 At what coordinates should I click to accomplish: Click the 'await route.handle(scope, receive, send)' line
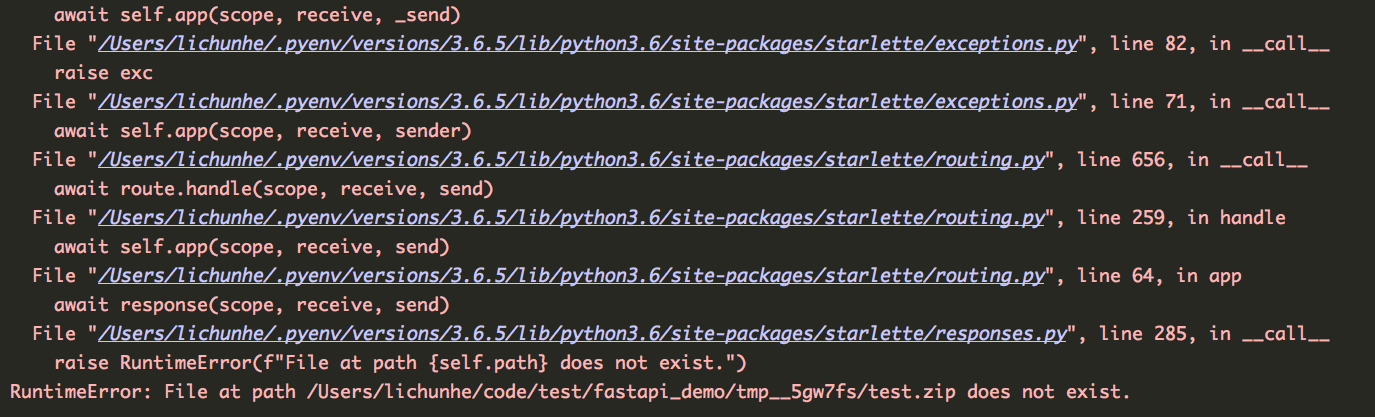click(273, 189)
